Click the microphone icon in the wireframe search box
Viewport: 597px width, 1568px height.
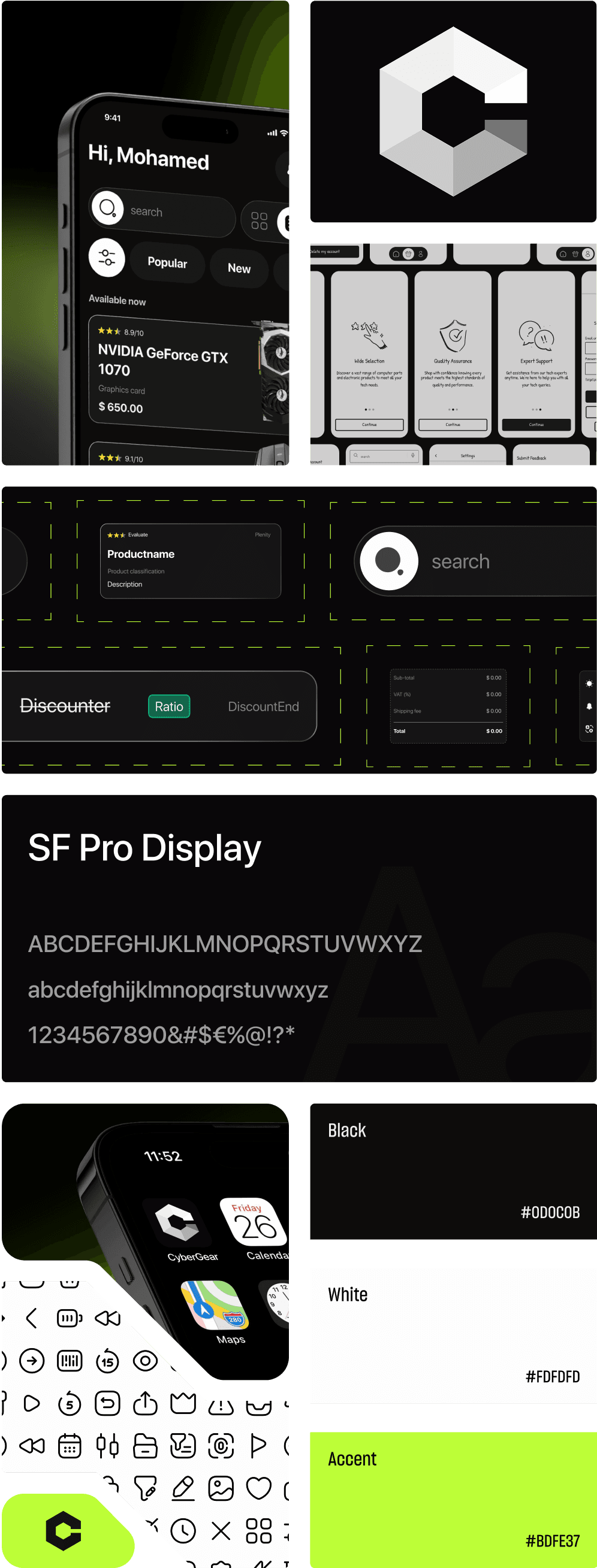point(412,455)
